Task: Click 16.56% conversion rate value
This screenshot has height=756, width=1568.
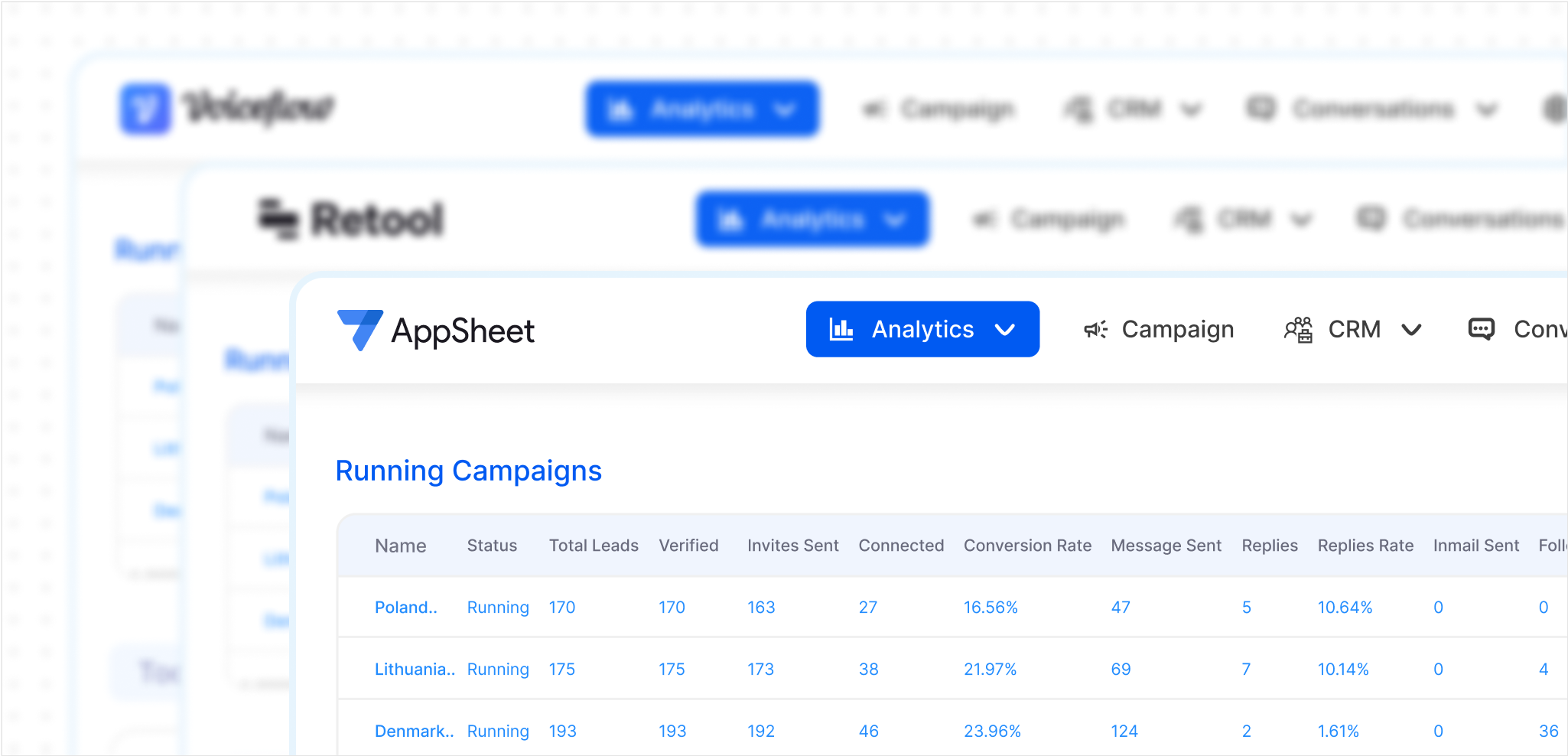Action: coord(991,608)
